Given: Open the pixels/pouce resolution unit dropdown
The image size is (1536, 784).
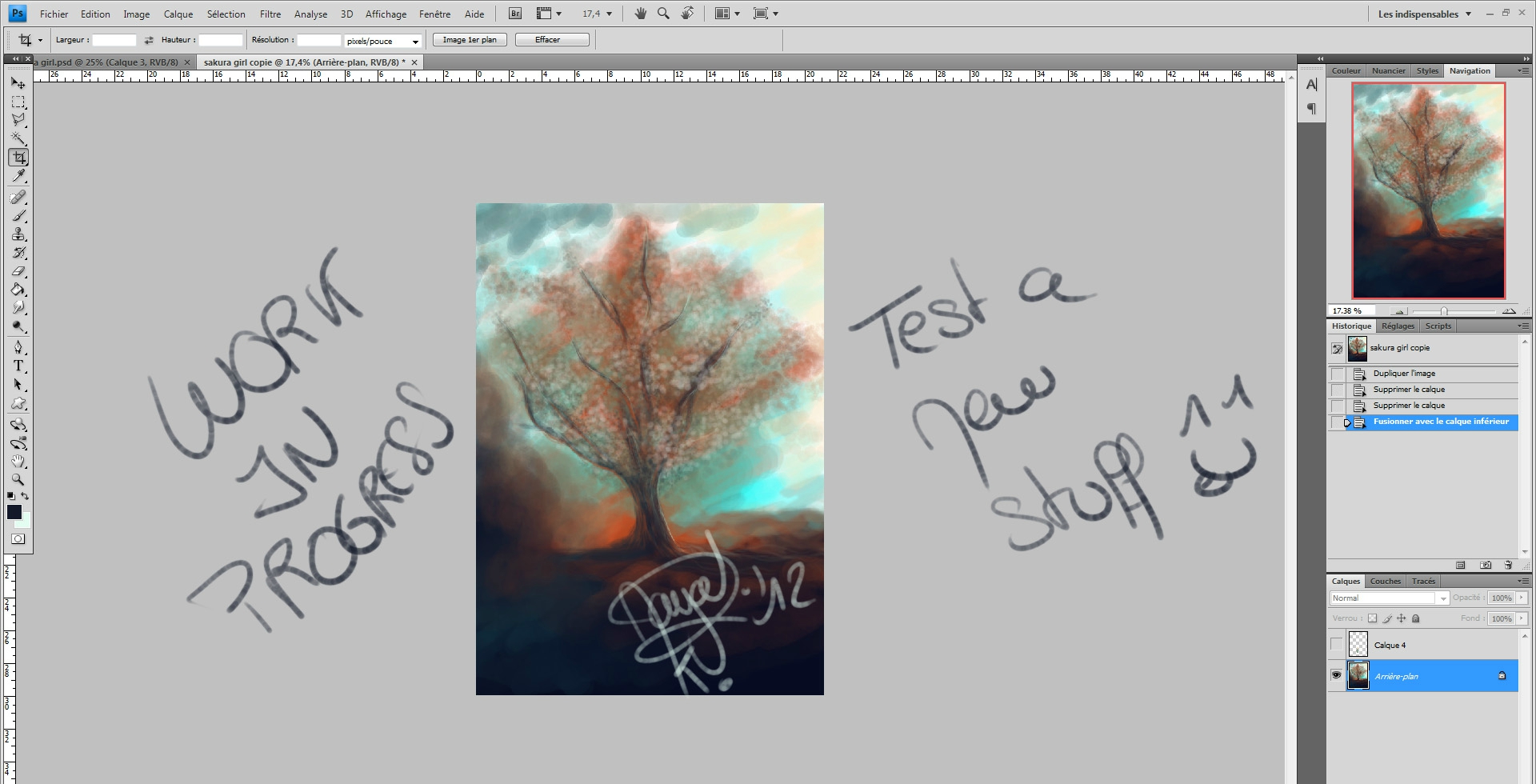Looking at the screenshot, I should click(x=383, y=41).
